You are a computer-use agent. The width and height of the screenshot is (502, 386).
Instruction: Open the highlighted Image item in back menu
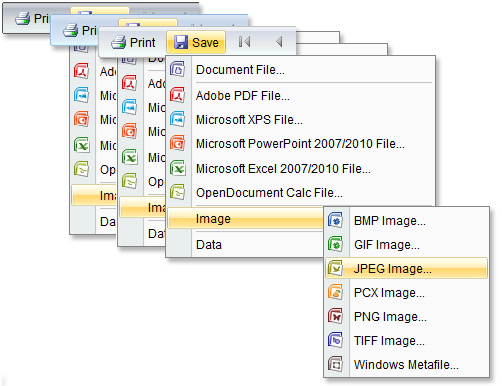(x=94, y=195)
